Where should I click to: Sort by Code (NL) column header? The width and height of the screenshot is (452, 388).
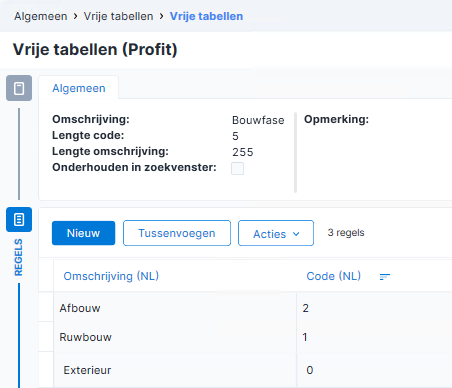click(334, 276)
